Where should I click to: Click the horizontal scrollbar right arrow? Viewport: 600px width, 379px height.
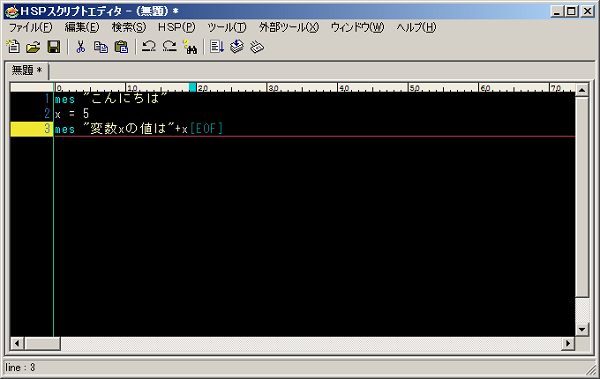pyautogui.click(x=568, y=343)
